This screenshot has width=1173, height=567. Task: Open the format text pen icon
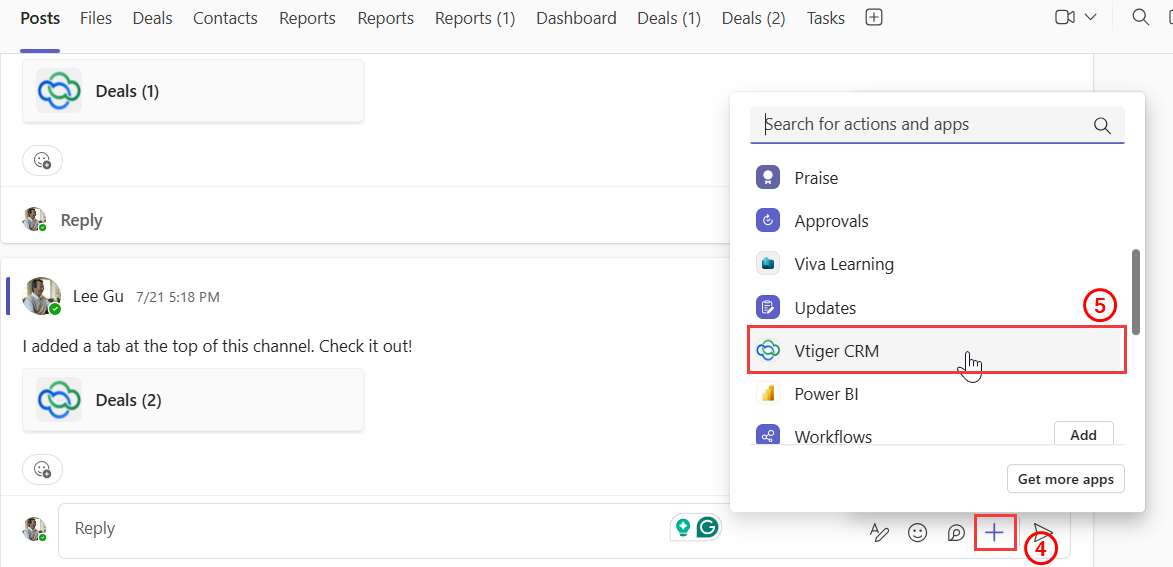point(880,533)
